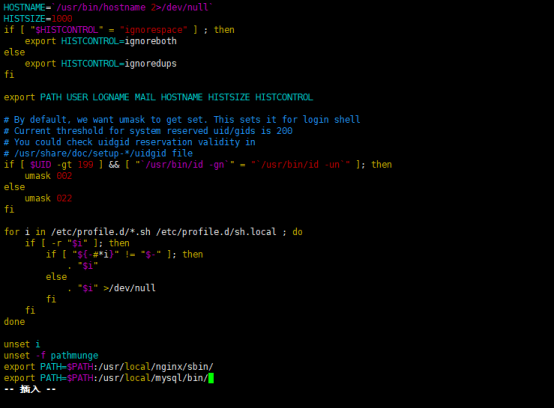The height and width of the screenshot is (409, 554).
Task: Click '${-#*i}' expression
Action: 96,254
